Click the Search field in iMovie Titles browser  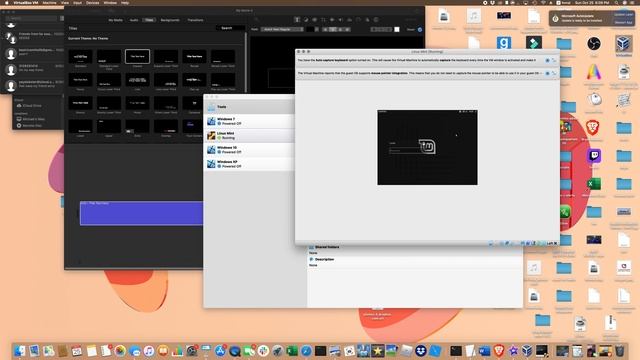point(231,28)
